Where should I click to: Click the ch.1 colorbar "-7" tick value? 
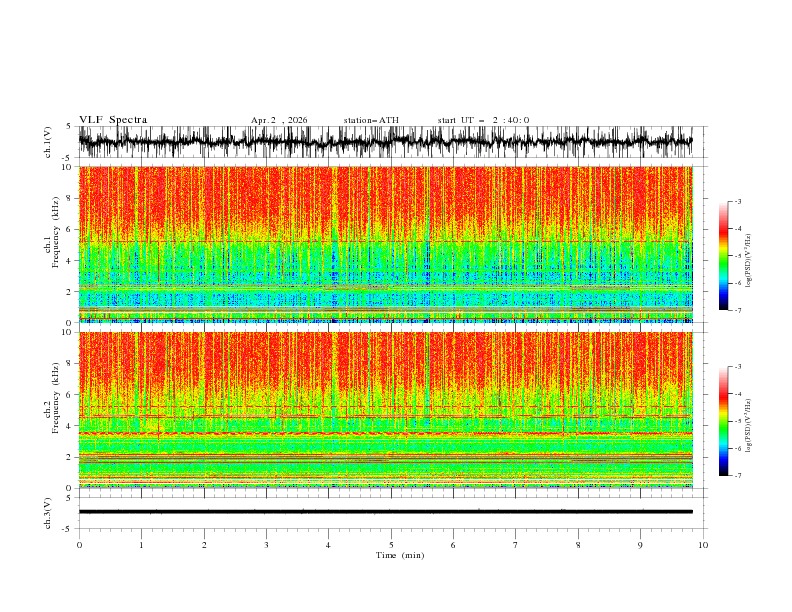coord(737,310)
